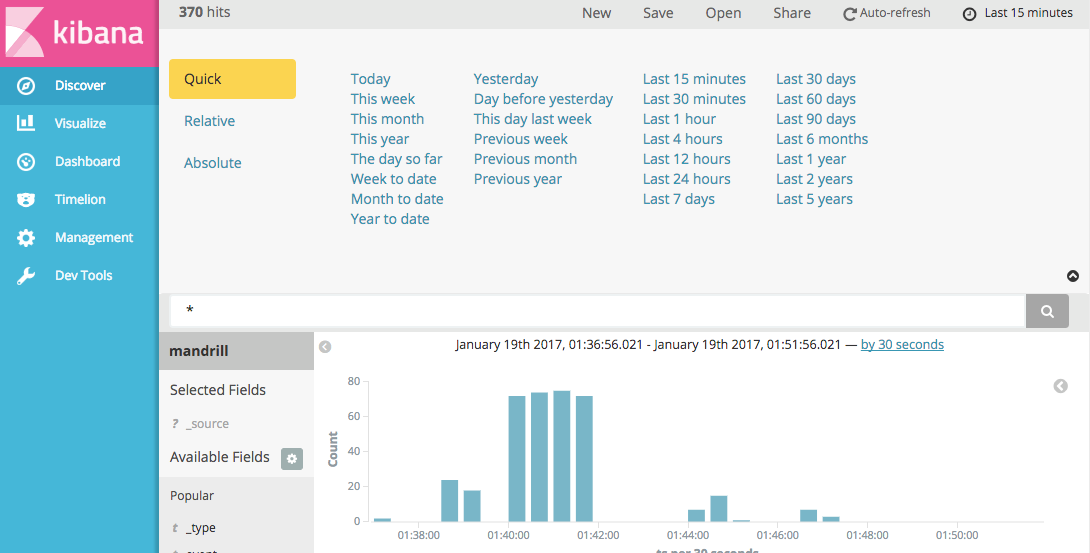The image size is (1090, 553).
Task: Collapse the histogram chart with right-side arrow
Action: (1060, 386)
